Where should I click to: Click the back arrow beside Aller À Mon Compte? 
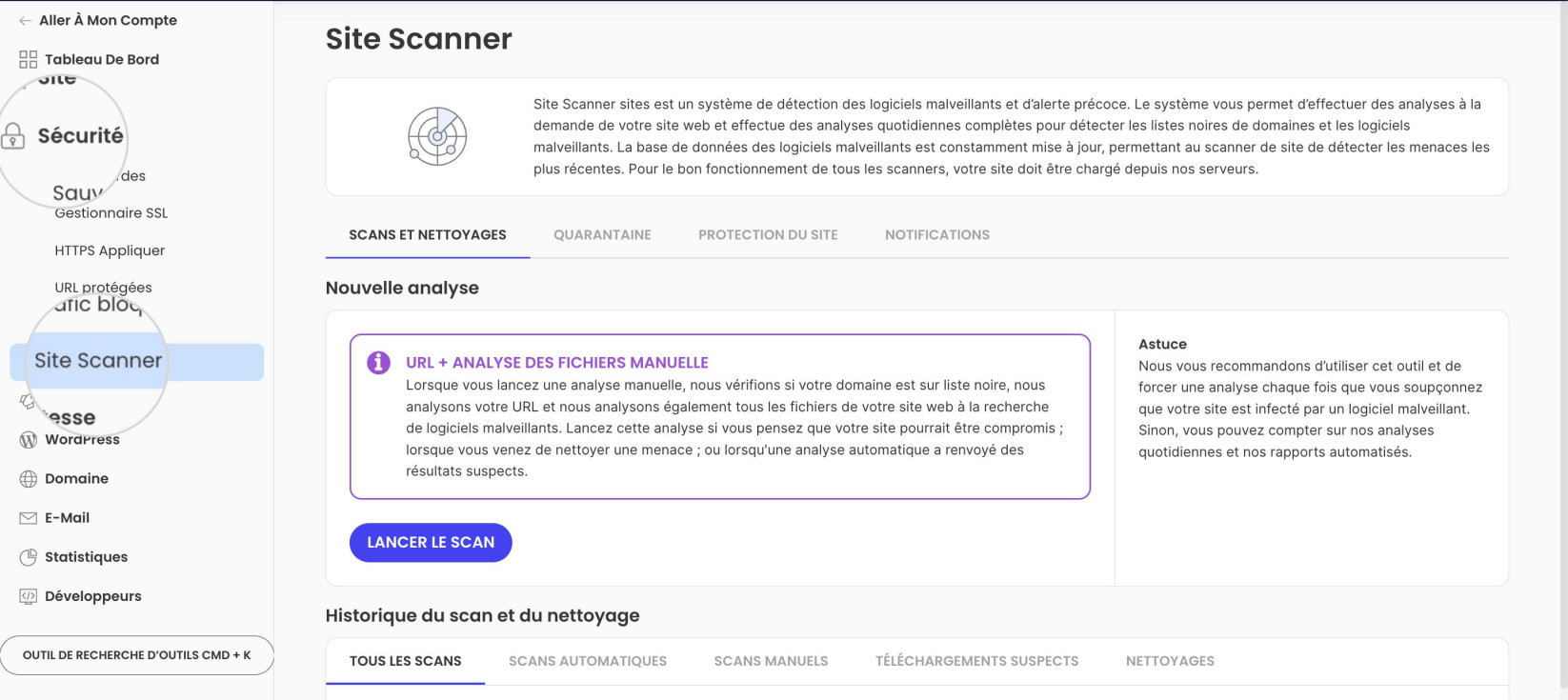pos(25,20)
